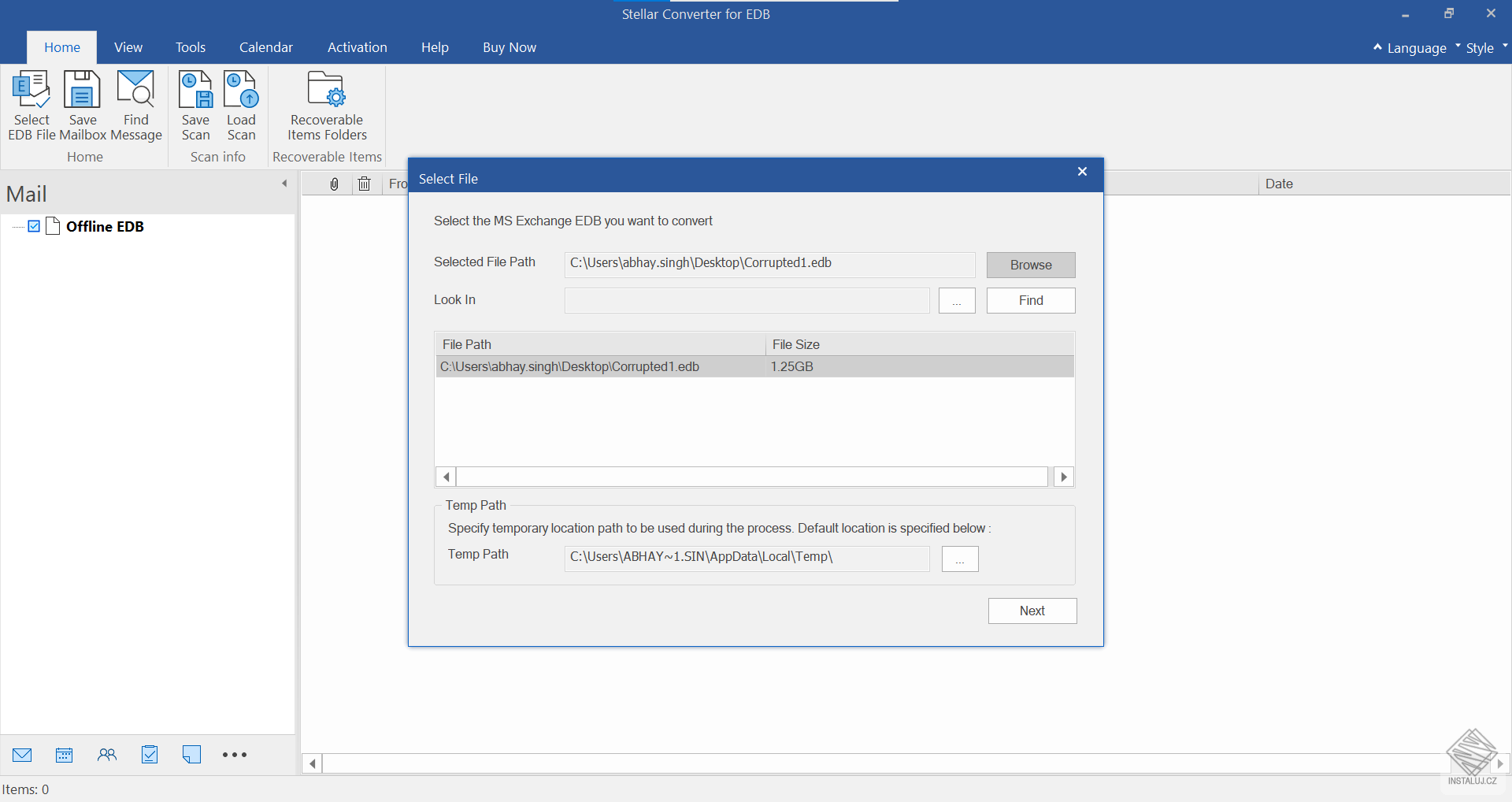Click the Look In browse ellipsis button
Viewport: 1512px width, 802px height.
coord(957,300)
